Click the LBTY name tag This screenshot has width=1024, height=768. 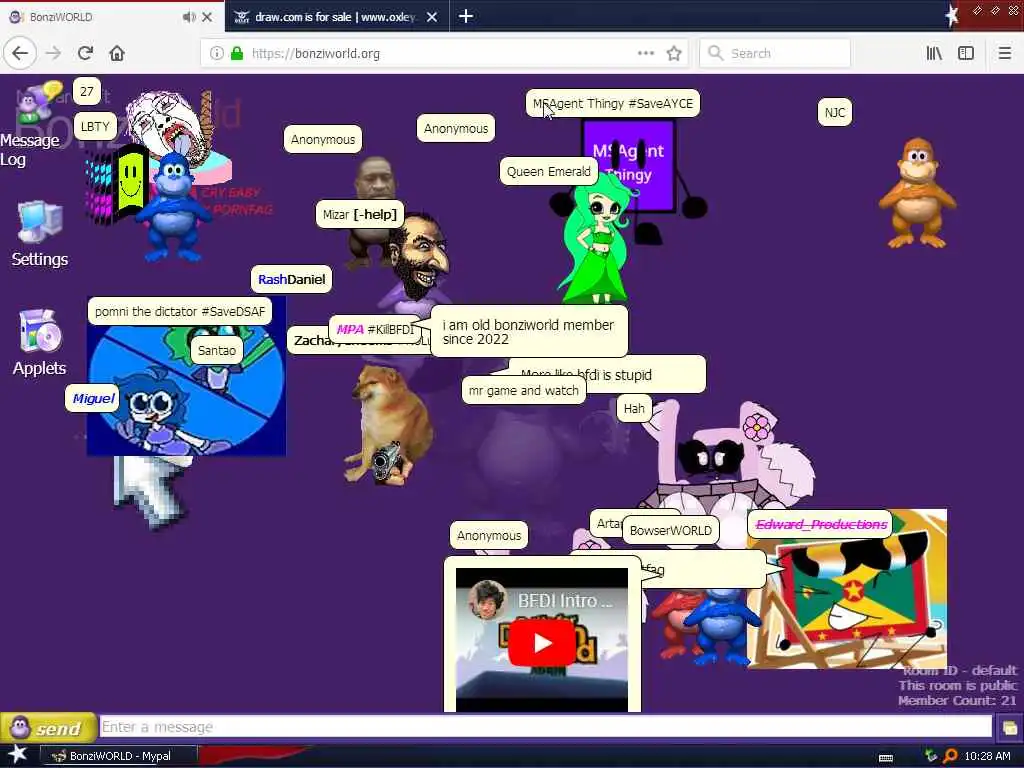coord(95,127)
